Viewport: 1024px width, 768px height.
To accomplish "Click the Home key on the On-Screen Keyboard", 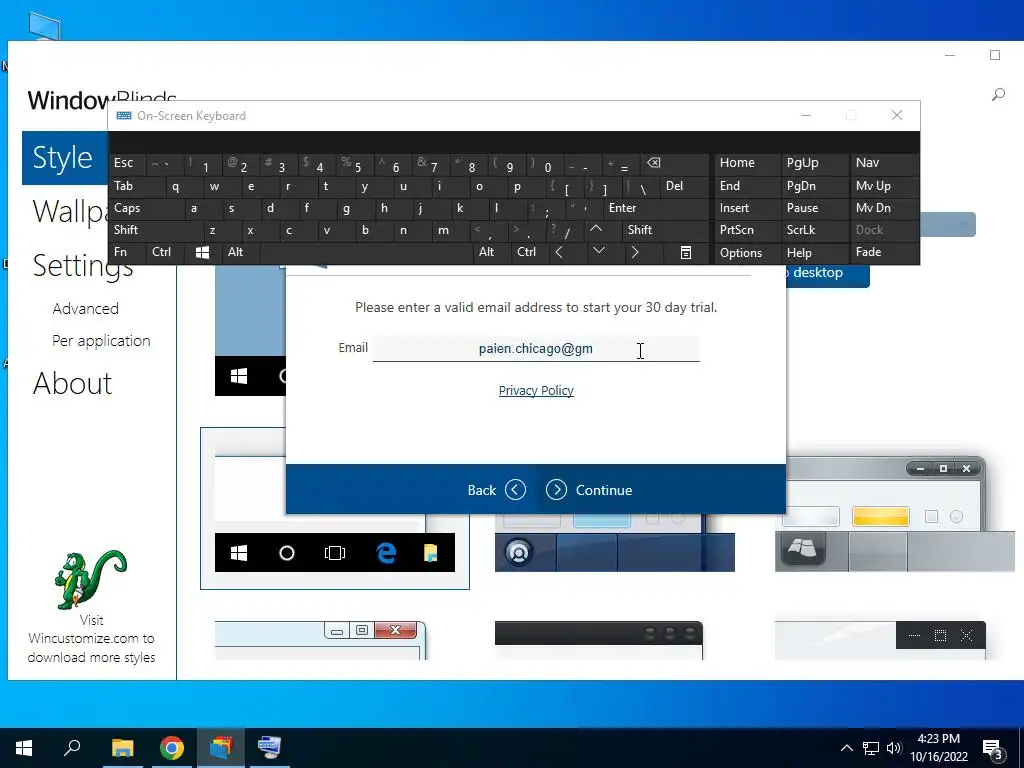I will click(x=746, y=163).
